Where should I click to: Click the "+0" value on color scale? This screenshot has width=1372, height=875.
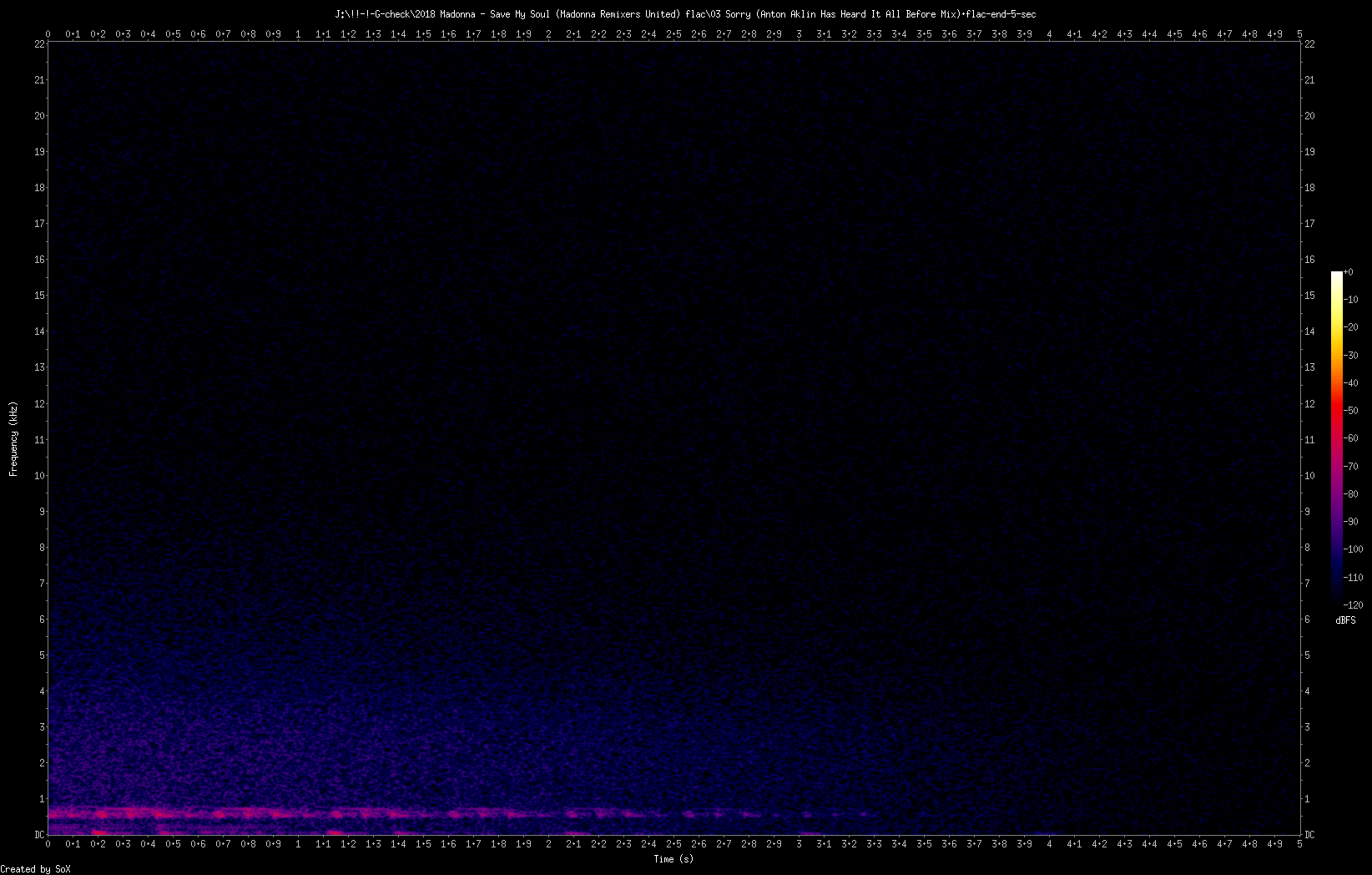[1349, 272]
